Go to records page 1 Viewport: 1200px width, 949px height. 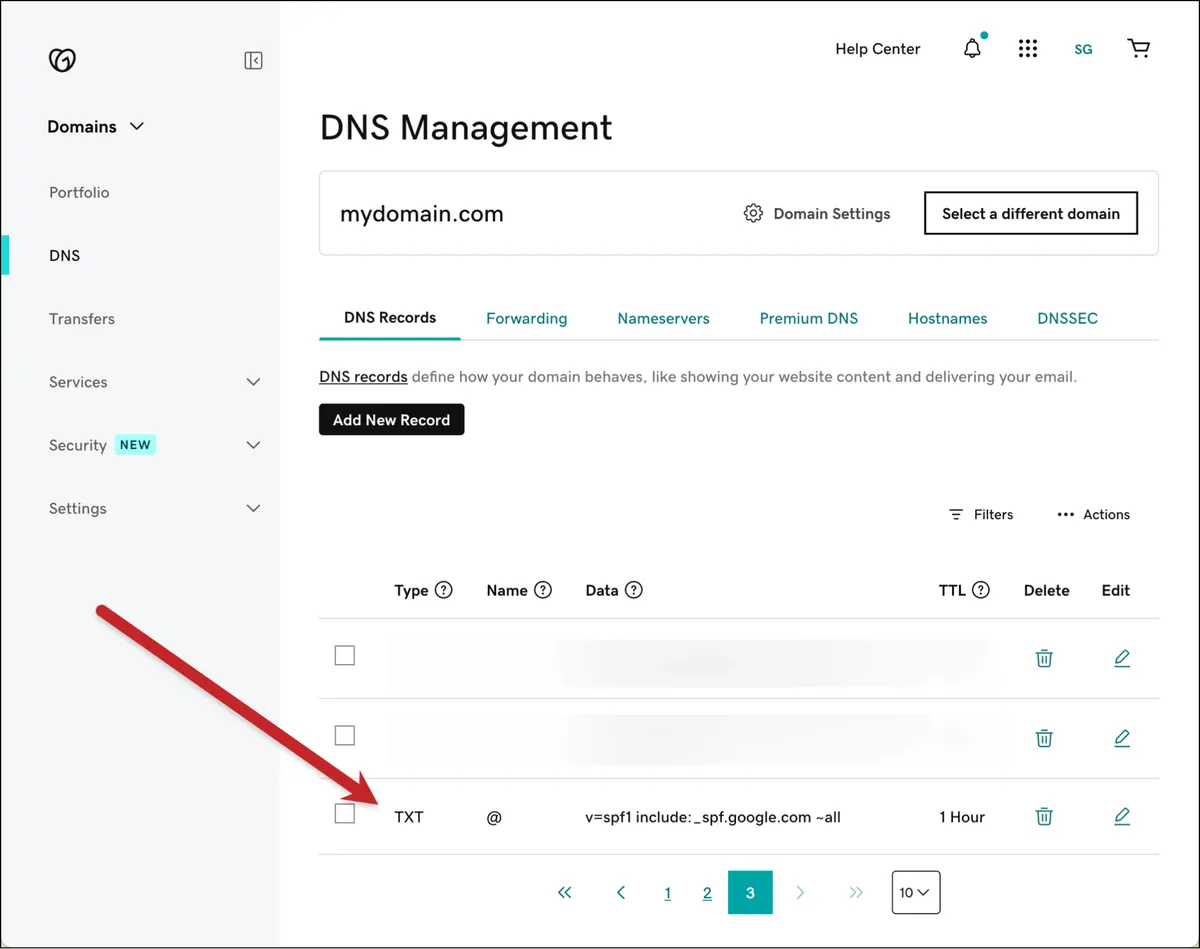pos(668,893)
